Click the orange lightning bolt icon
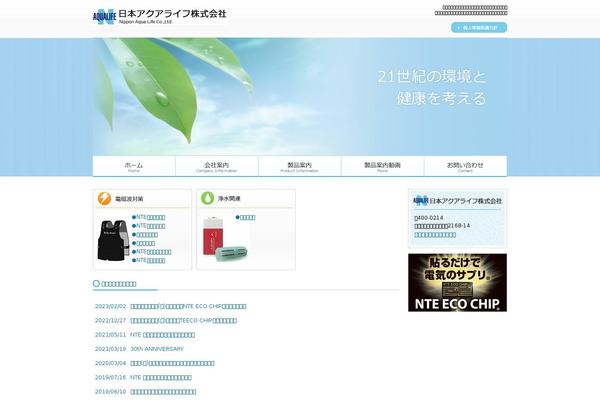Viewport: 600px width, 400px height. 104,199
